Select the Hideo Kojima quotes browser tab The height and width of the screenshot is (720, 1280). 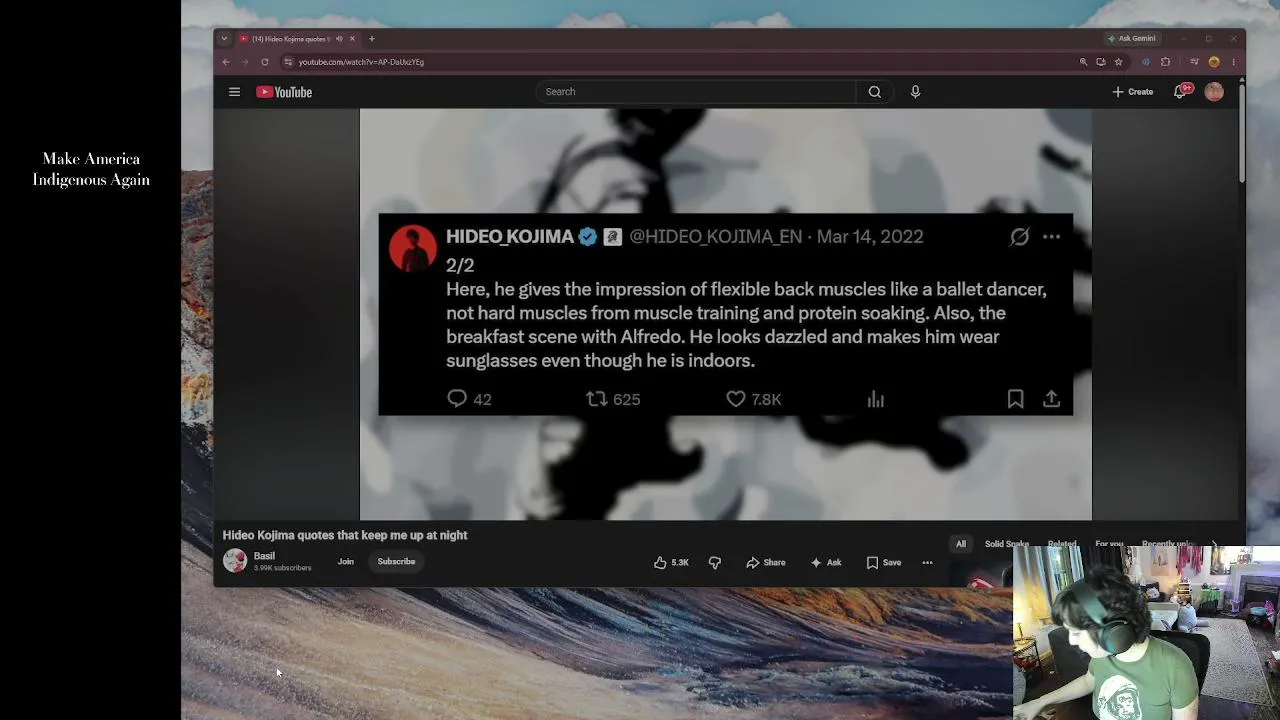point(290,39)
